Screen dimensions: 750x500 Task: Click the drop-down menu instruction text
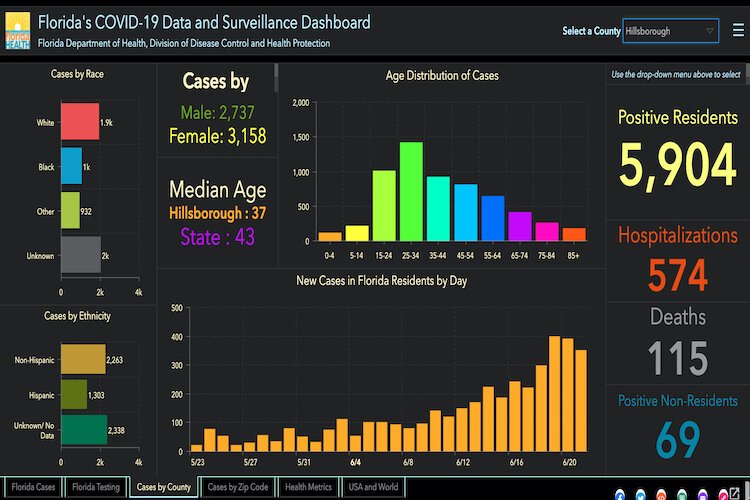676,74
